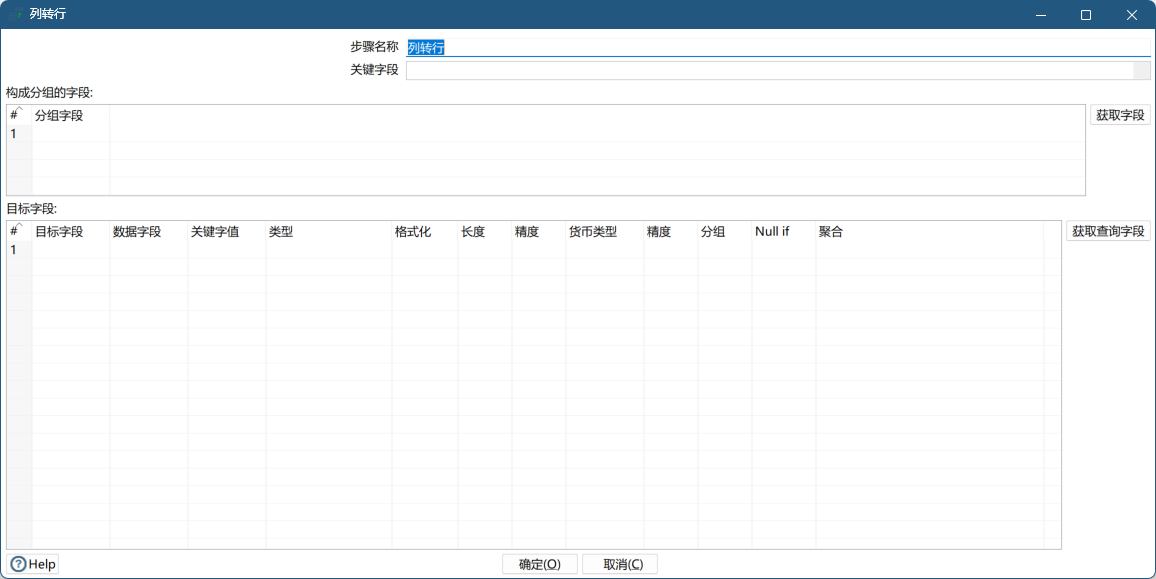Confirm with the 确定(O) button
The width and height of the screenshot is (1156, 579).
point(540,564)
